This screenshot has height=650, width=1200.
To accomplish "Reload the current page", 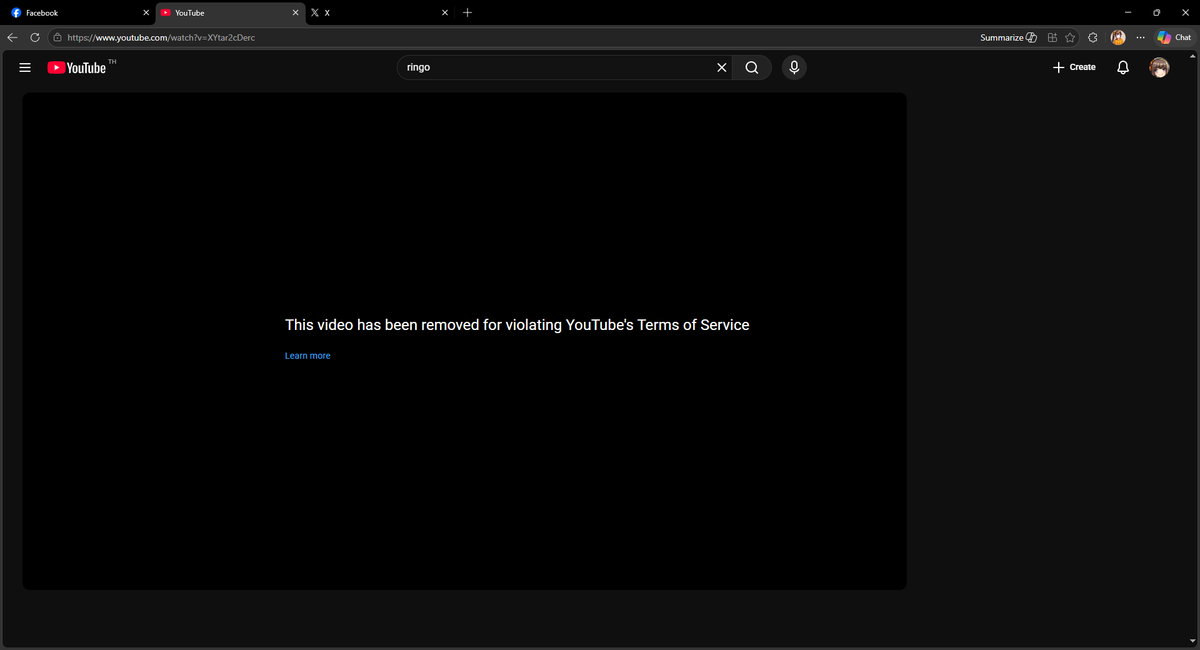I will [35, 37].
